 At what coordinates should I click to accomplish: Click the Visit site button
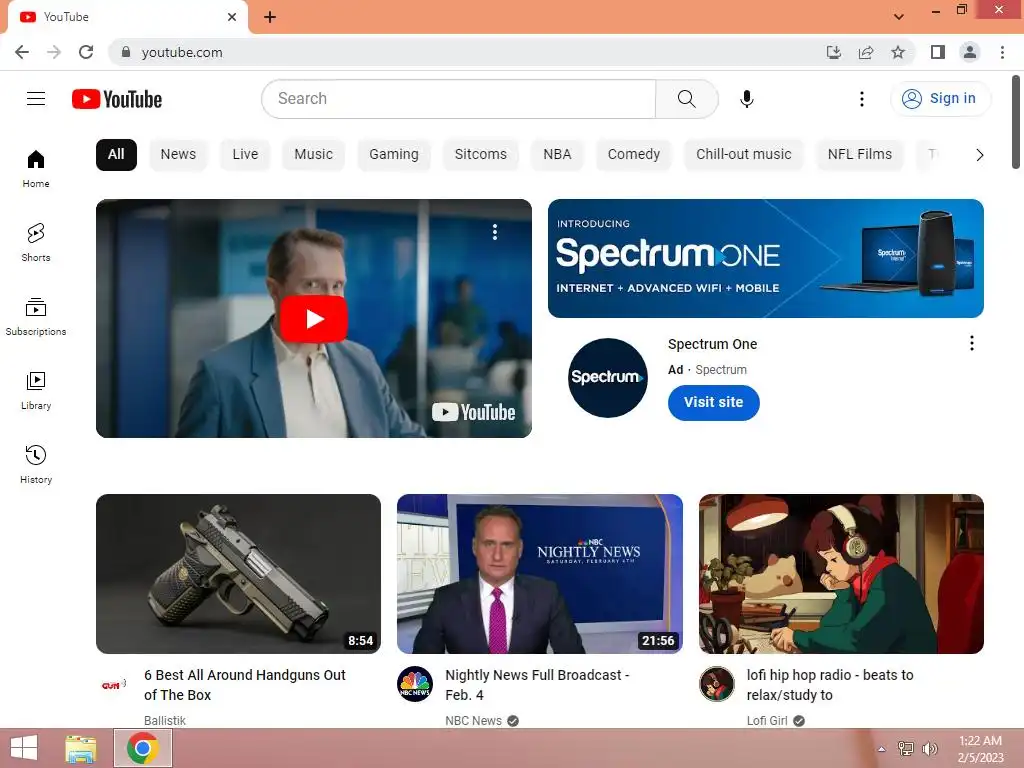tap(713, 402)
